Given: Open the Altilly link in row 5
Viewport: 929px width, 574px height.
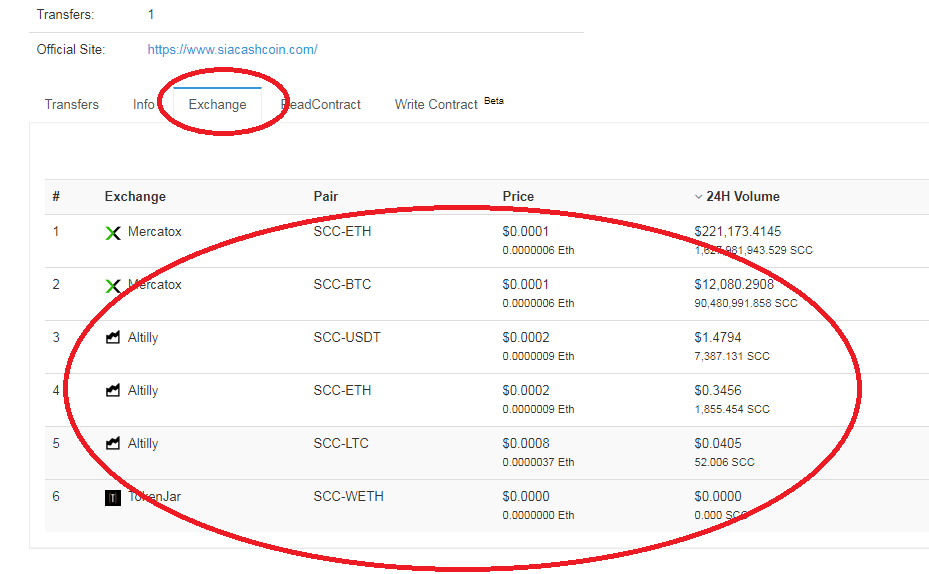Looking at the screenshot, I should pyautogui.click(x=143, y=444).
